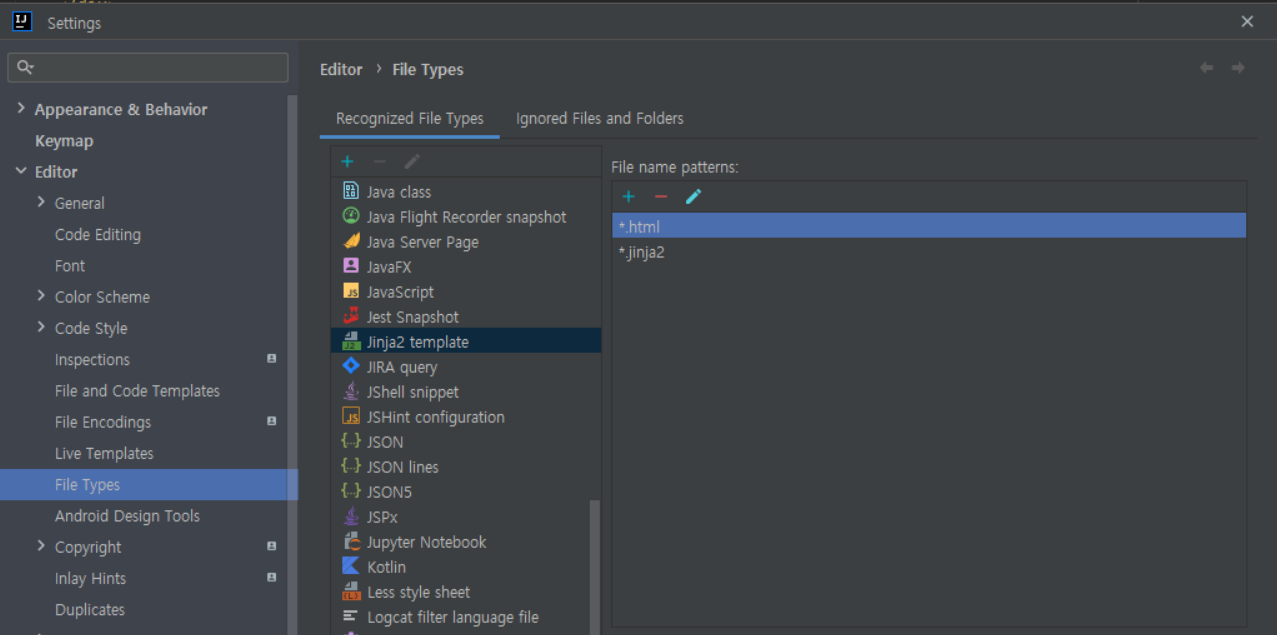This screenshot has height=635, width=1277.
Task: Click the JIRA query diamond icon
Action: coord(351,366)
